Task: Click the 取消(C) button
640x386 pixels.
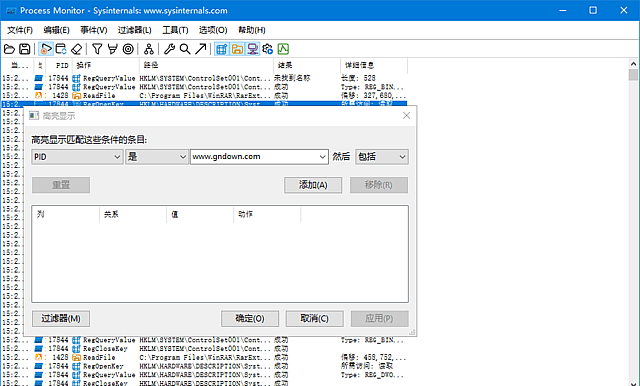Action: pyautogui.click(x=314, y=318)
